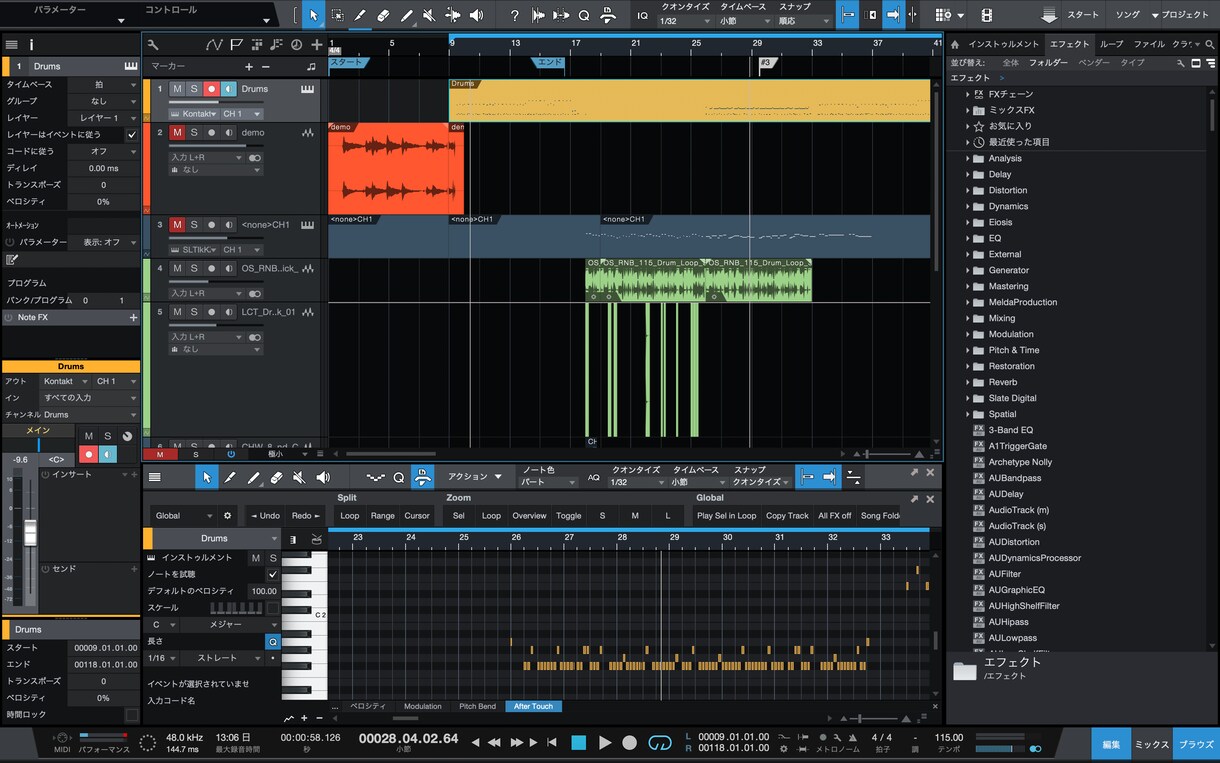The width and height of the screenshot is (1220, 763).
Task: Disarm record on the Drums track
Action: coord(211,89)
